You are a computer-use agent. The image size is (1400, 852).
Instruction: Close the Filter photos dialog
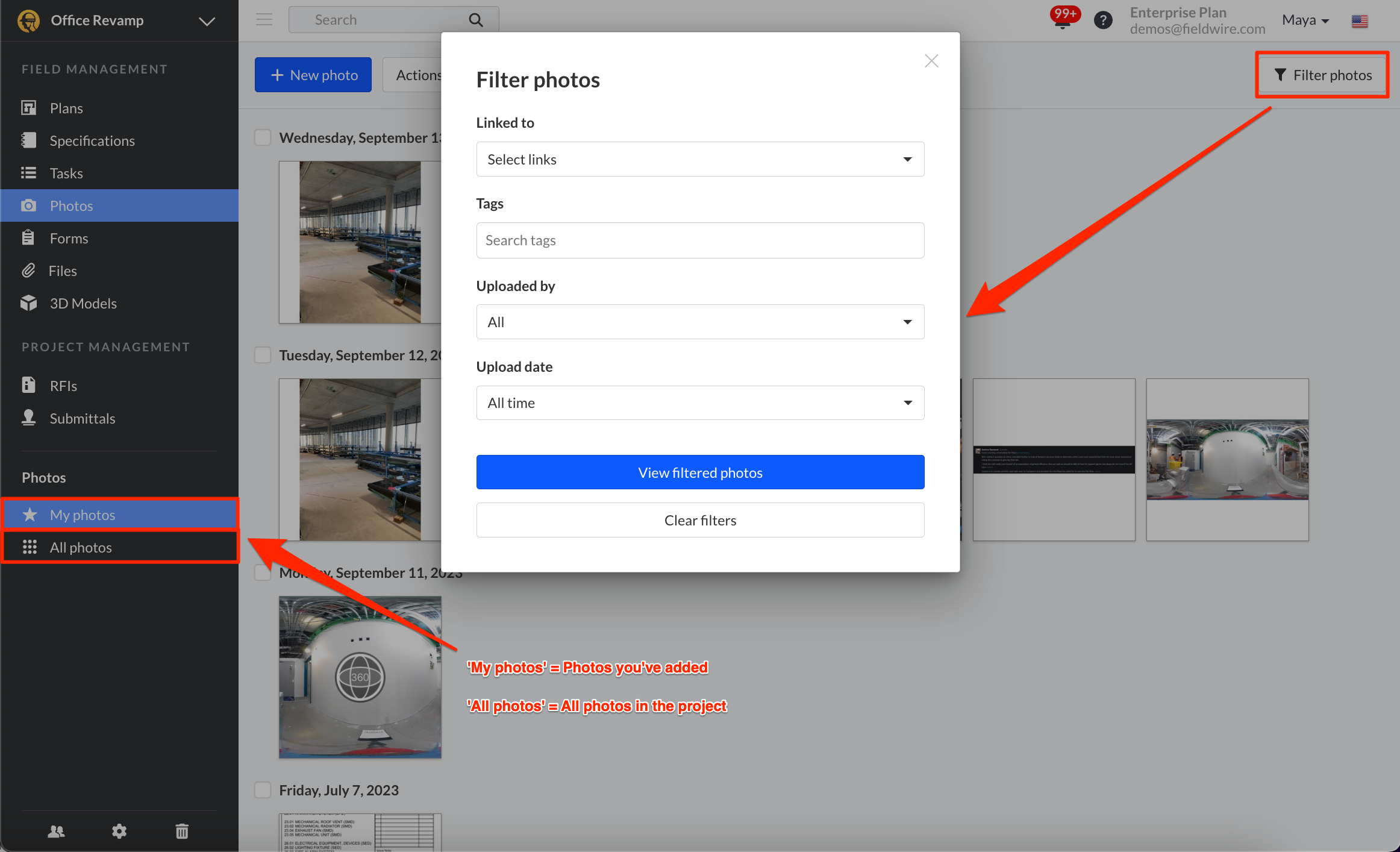tap(931, 61)
